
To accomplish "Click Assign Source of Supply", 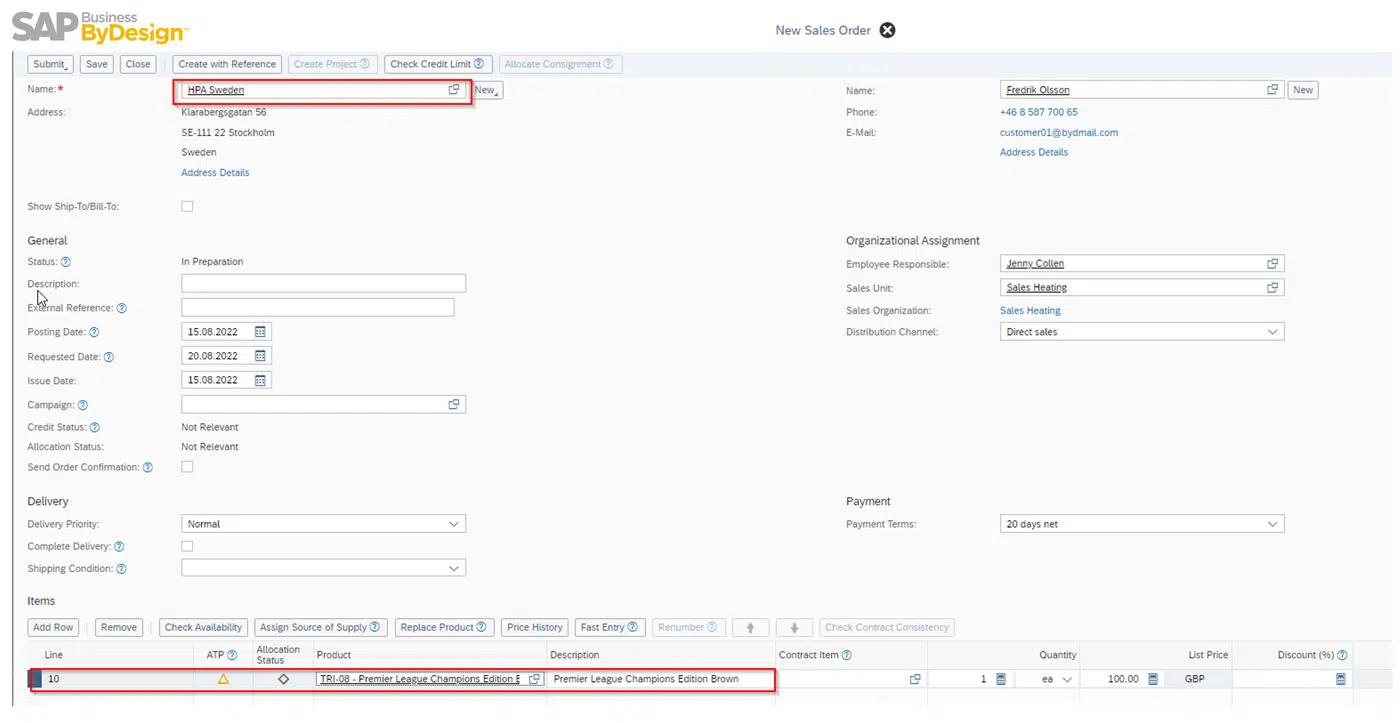I will coord(320,628).
